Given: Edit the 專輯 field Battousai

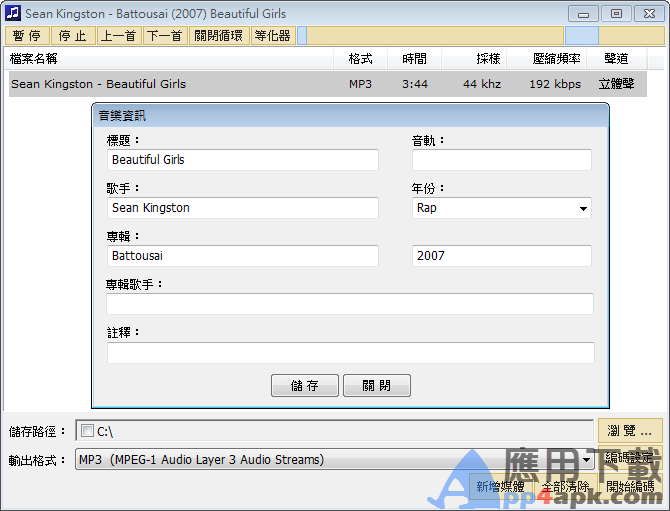Looking at the screenshot, I should [243, 256].
